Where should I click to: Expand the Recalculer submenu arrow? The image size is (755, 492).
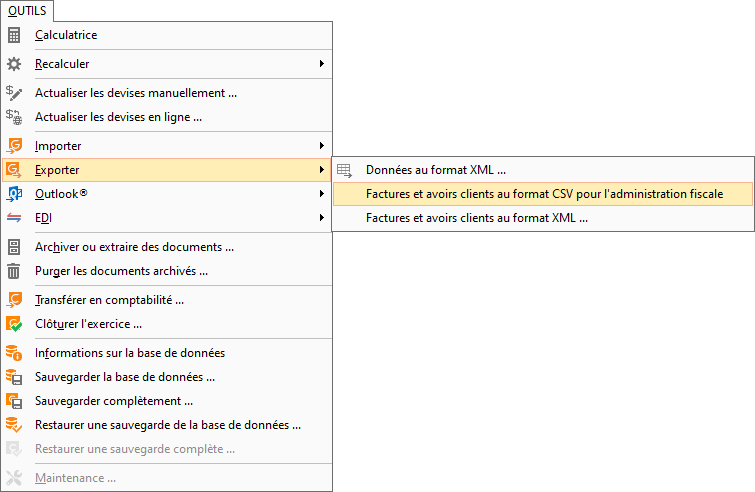[x=321, y=64]
